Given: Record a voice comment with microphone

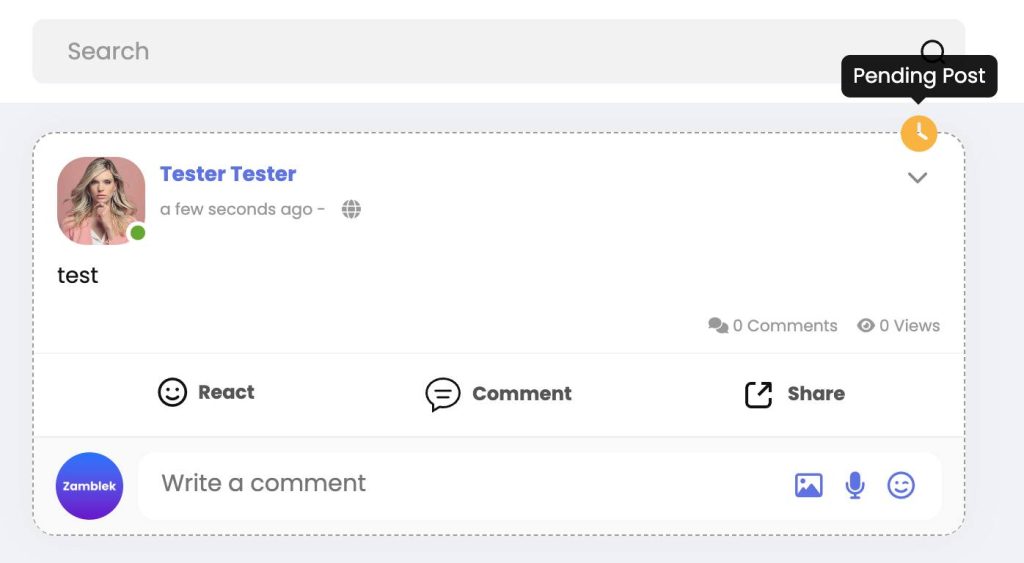Looking at the screenshot, I should [855, 485].
